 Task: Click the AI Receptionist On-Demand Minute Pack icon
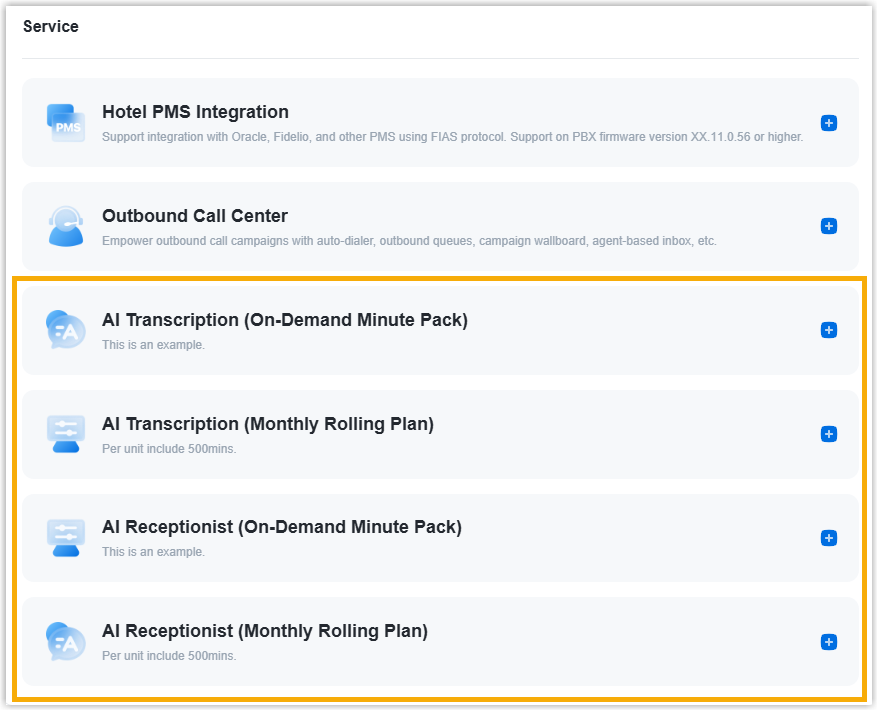[66, 538]
